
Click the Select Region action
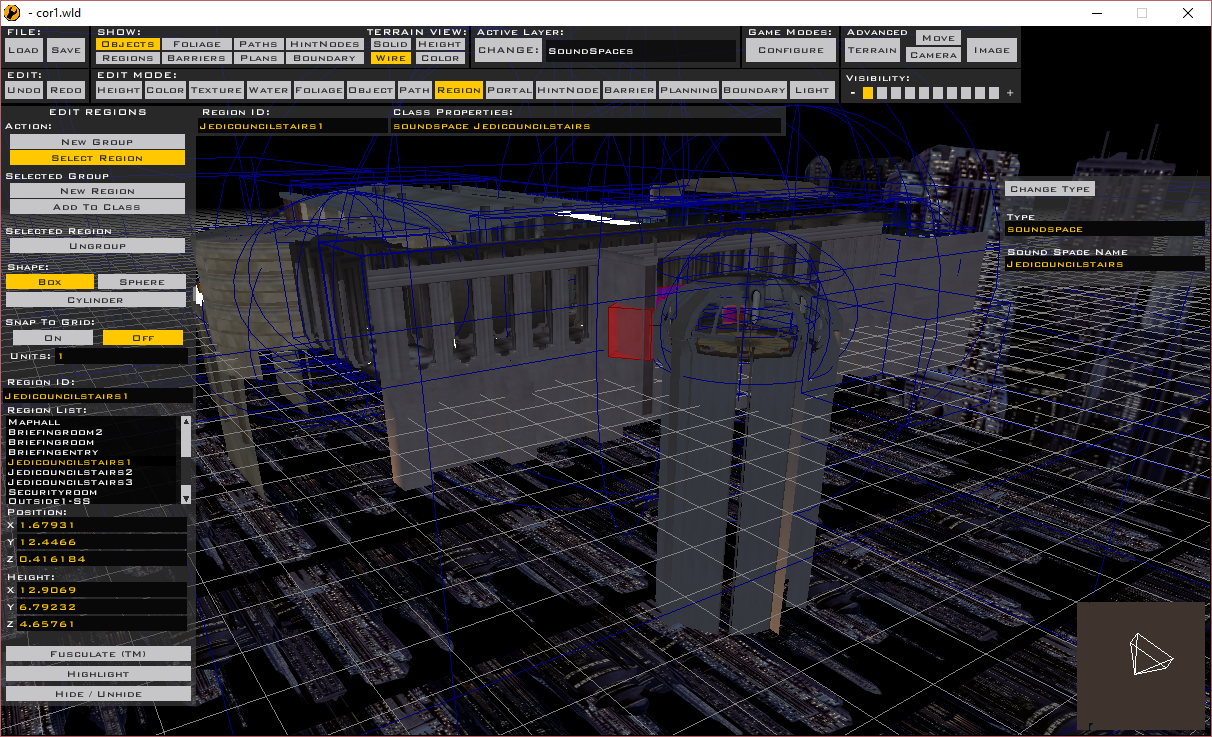[97, 158]
